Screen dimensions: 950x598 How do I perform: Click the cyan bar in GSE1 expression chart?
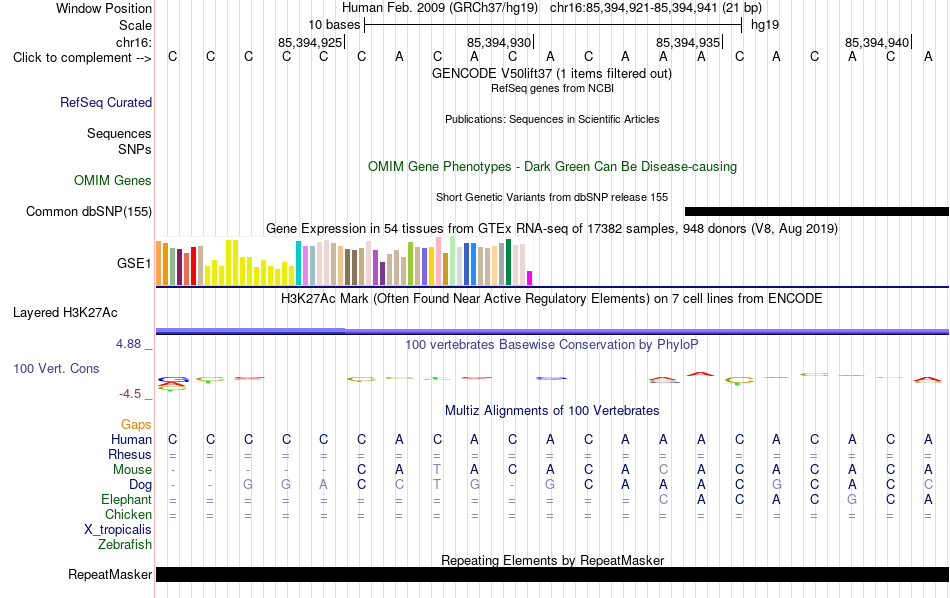(298, 263)
